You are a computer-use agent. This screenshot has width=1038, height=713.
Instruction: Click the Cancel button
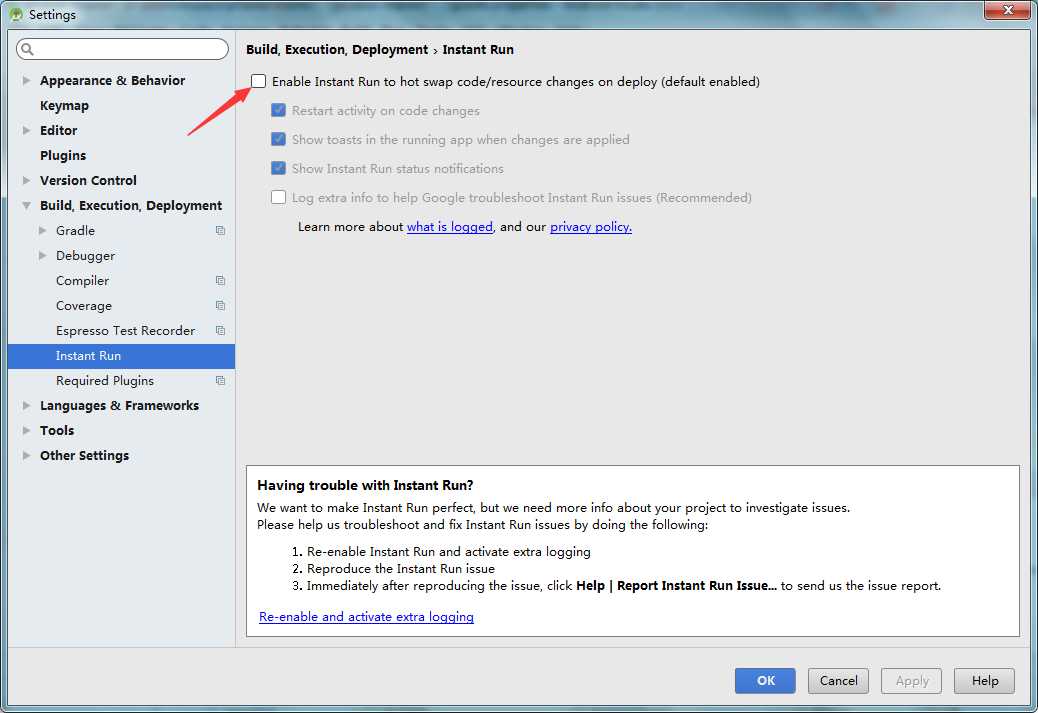pos(838,681)
